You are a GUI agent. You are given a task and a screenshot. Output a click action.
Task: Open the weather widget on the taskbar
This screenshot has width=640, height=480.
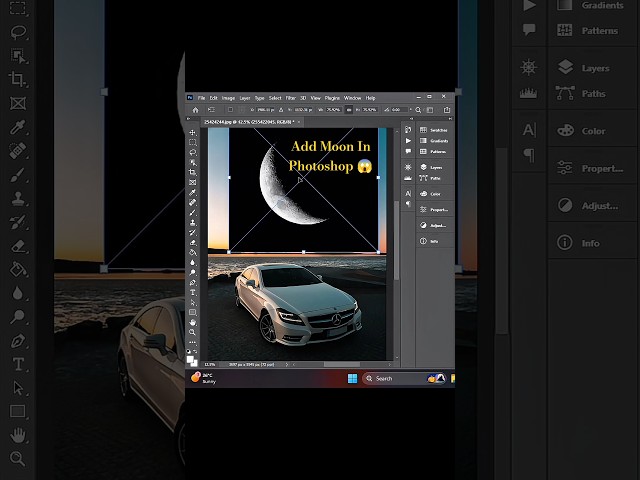click(203, 378)
